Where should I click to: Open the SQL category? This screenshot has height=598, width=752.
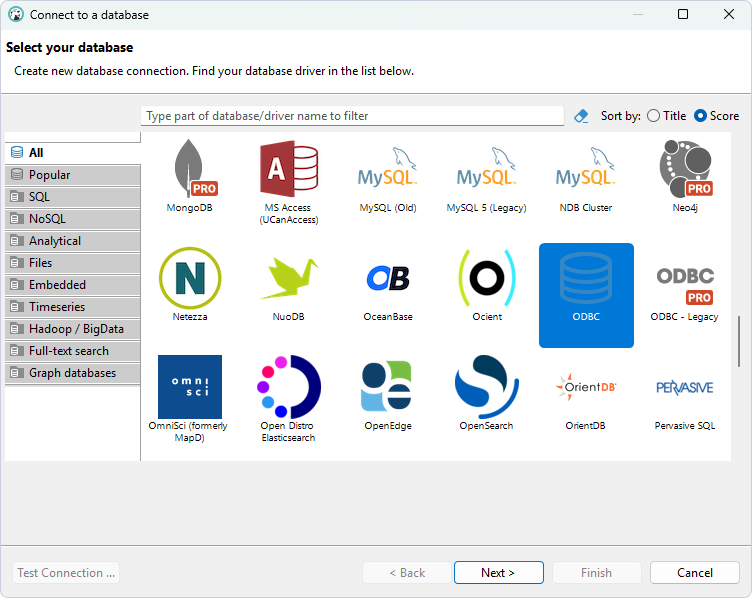tap(73, 197)
